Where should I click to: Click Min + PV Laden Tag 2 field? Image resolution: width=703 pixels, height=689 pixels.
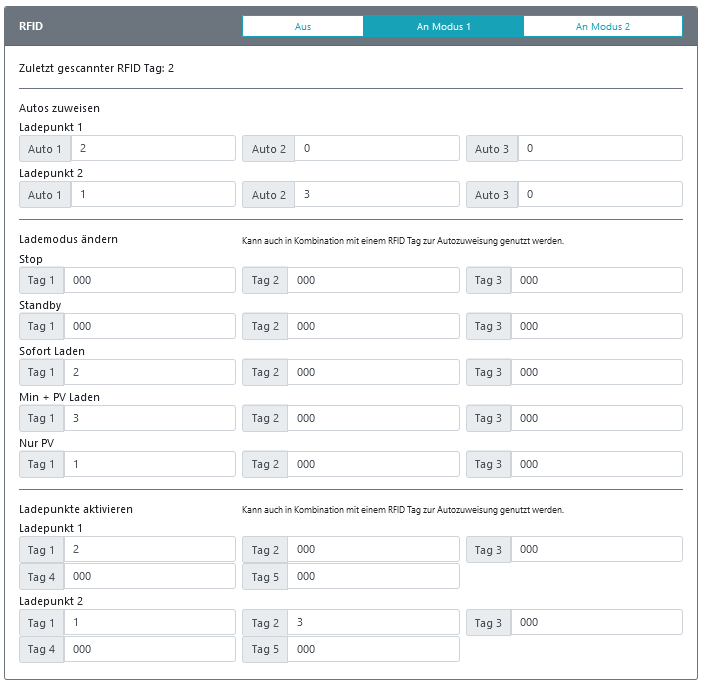pyautogui.click(x=373, y=418)
